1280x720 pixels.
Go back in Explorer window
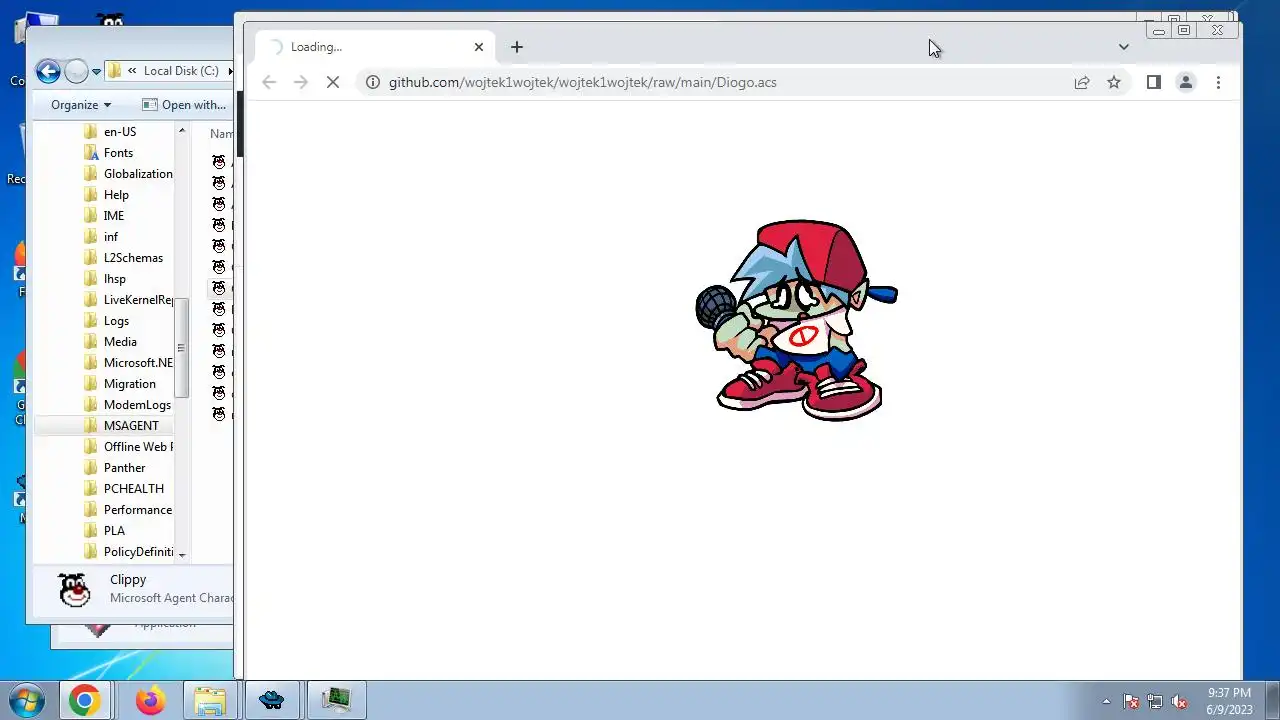(x=47, y=71)
